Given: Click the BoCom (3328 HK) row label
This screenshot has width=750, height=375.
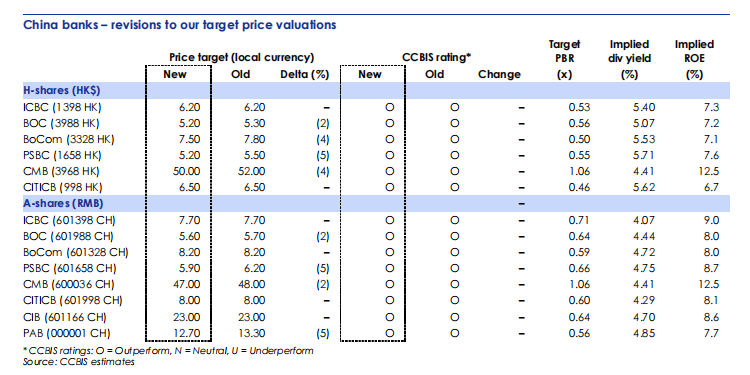Looking at the screenshot, I should [69, 139].
